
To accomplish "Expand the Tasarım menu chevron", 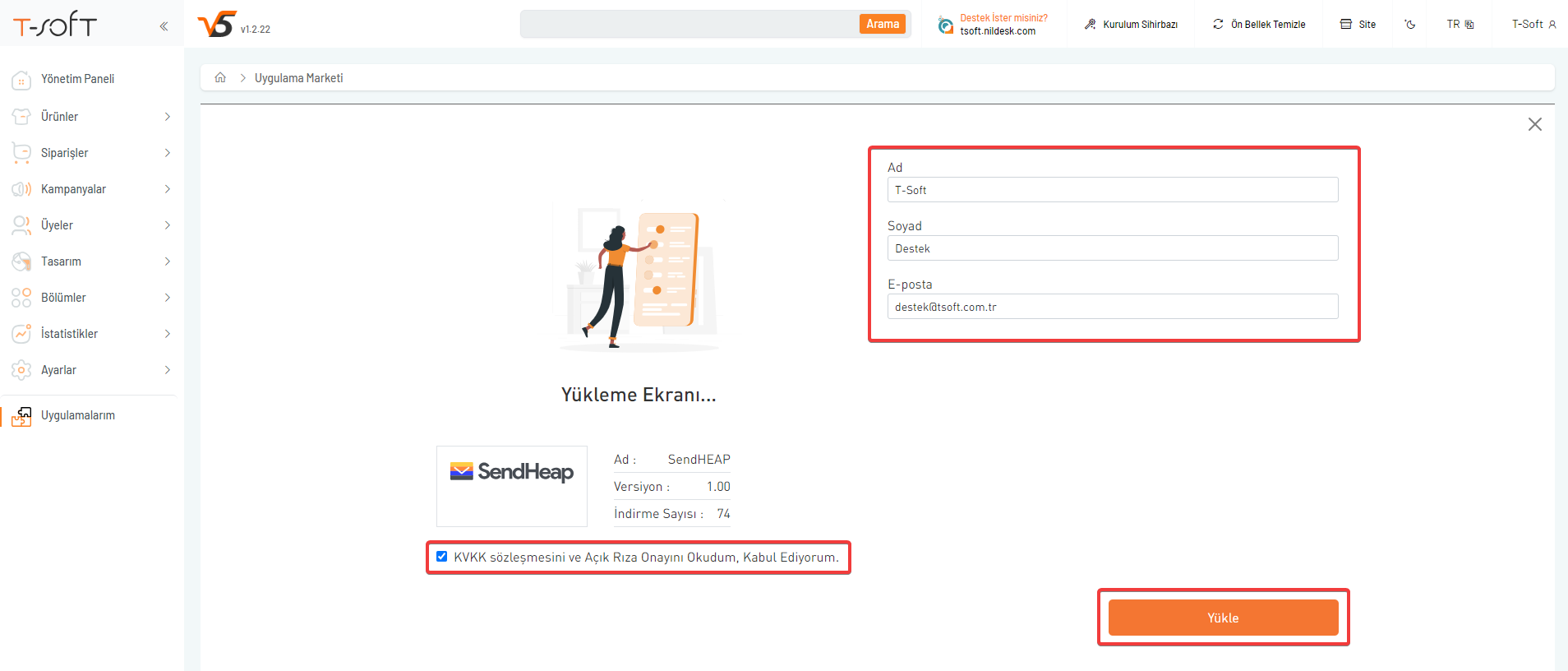I will pos(167,261).
